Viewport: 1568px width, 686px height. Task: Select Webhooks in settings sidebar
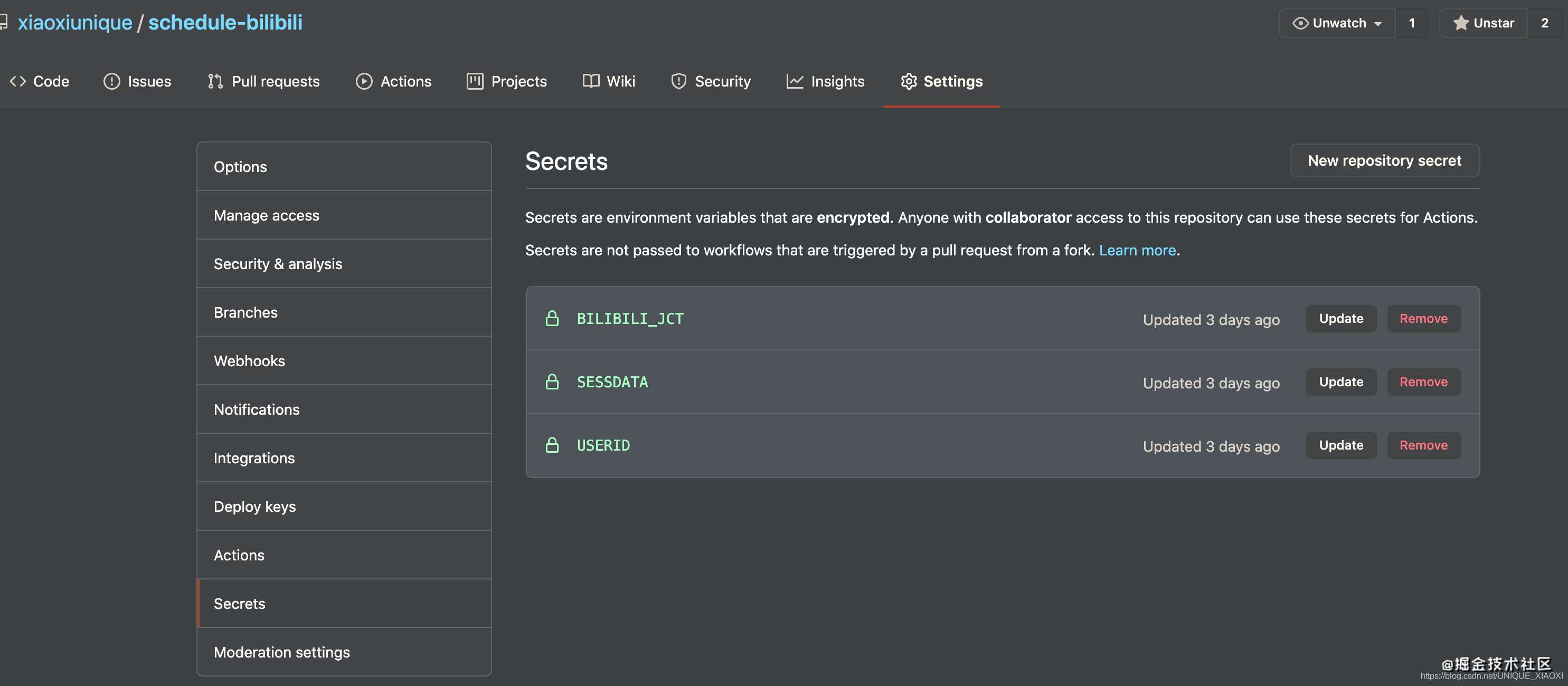click(x=250, y=360)
